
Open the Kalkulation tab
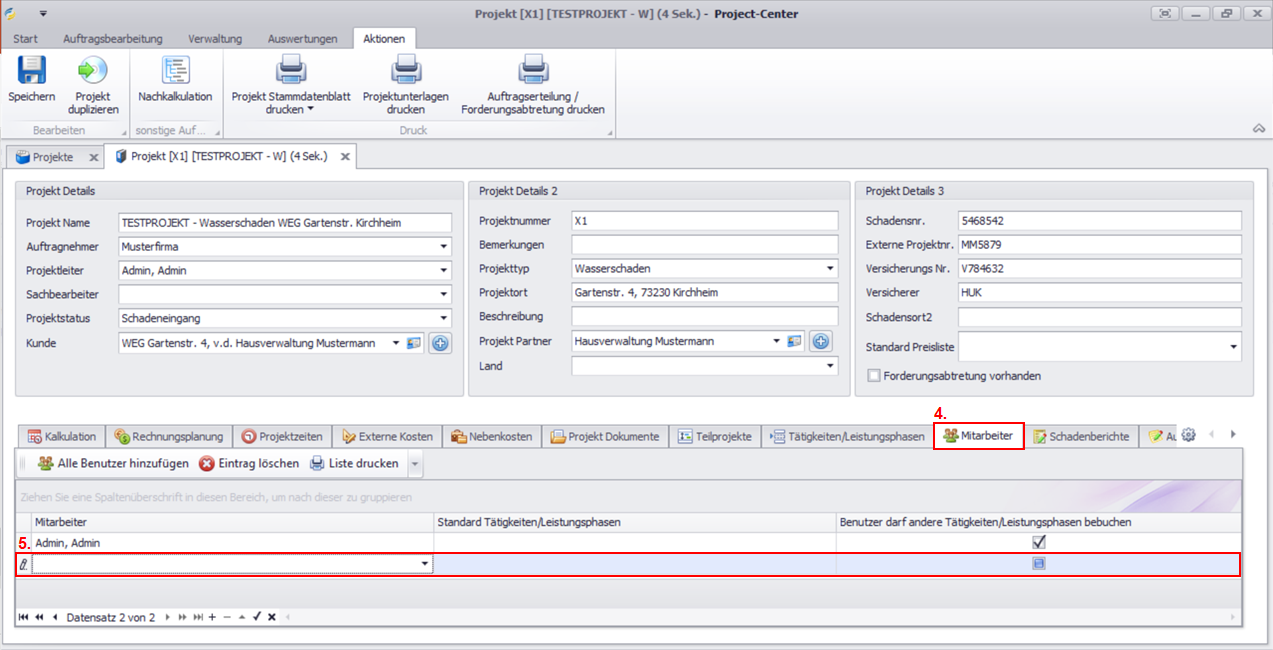click(x=62, y=436)
